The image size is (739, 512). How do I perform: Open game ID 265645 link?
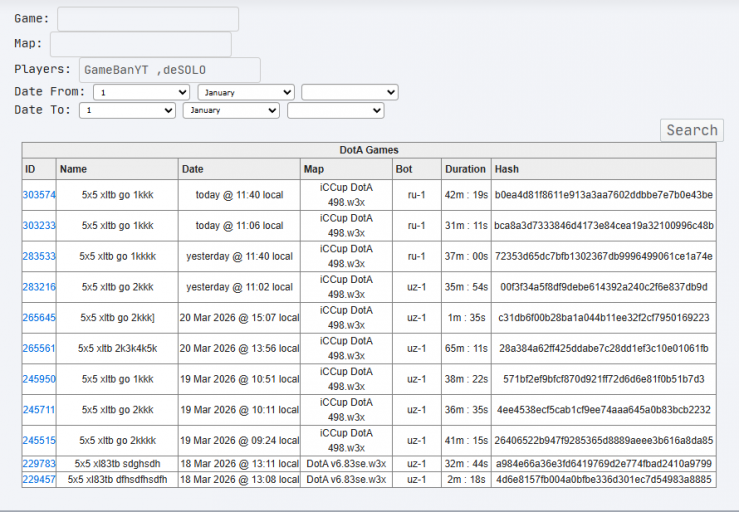(x=39, y=317)
